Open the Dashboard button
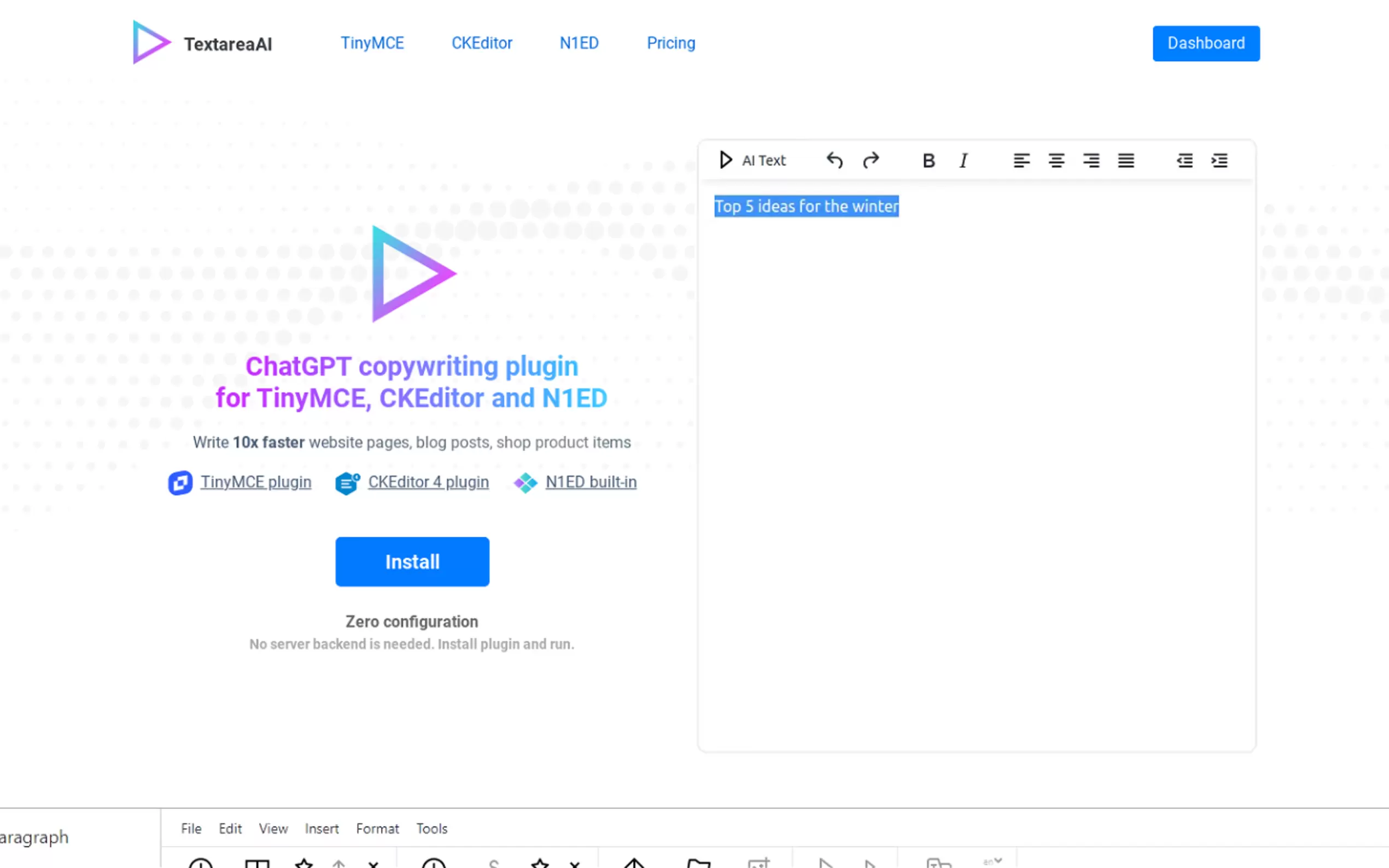This screenshot has height=868, width=1389. click(x=1206, y=43)
